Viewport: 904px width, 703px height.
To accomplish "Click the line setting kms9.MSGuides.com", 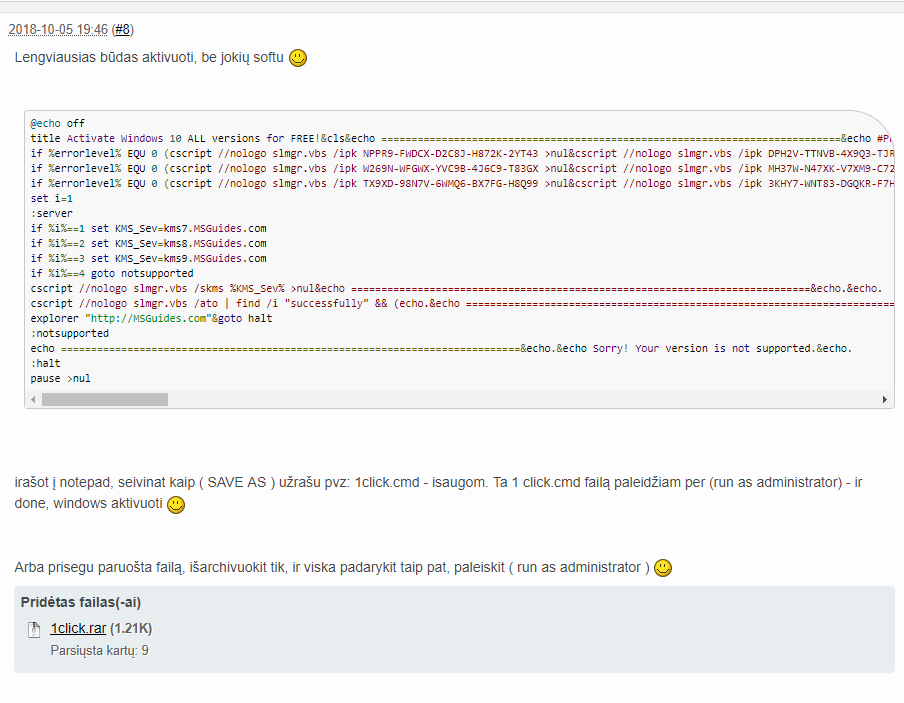I will pyautogui.click(x=149, y=258).
